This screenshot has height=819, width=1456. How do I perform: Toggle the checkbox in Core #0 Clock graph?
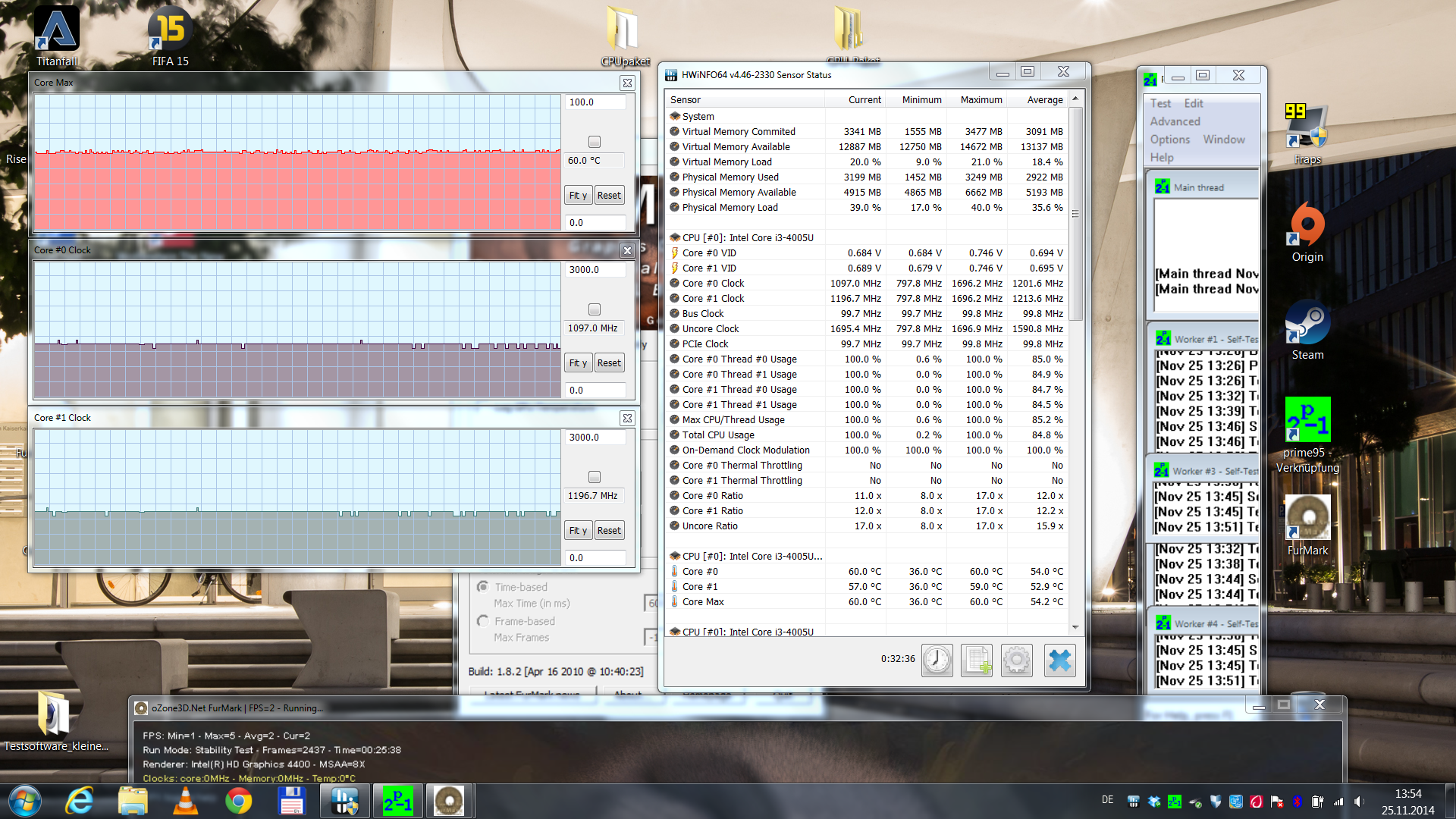pos(595,309)
